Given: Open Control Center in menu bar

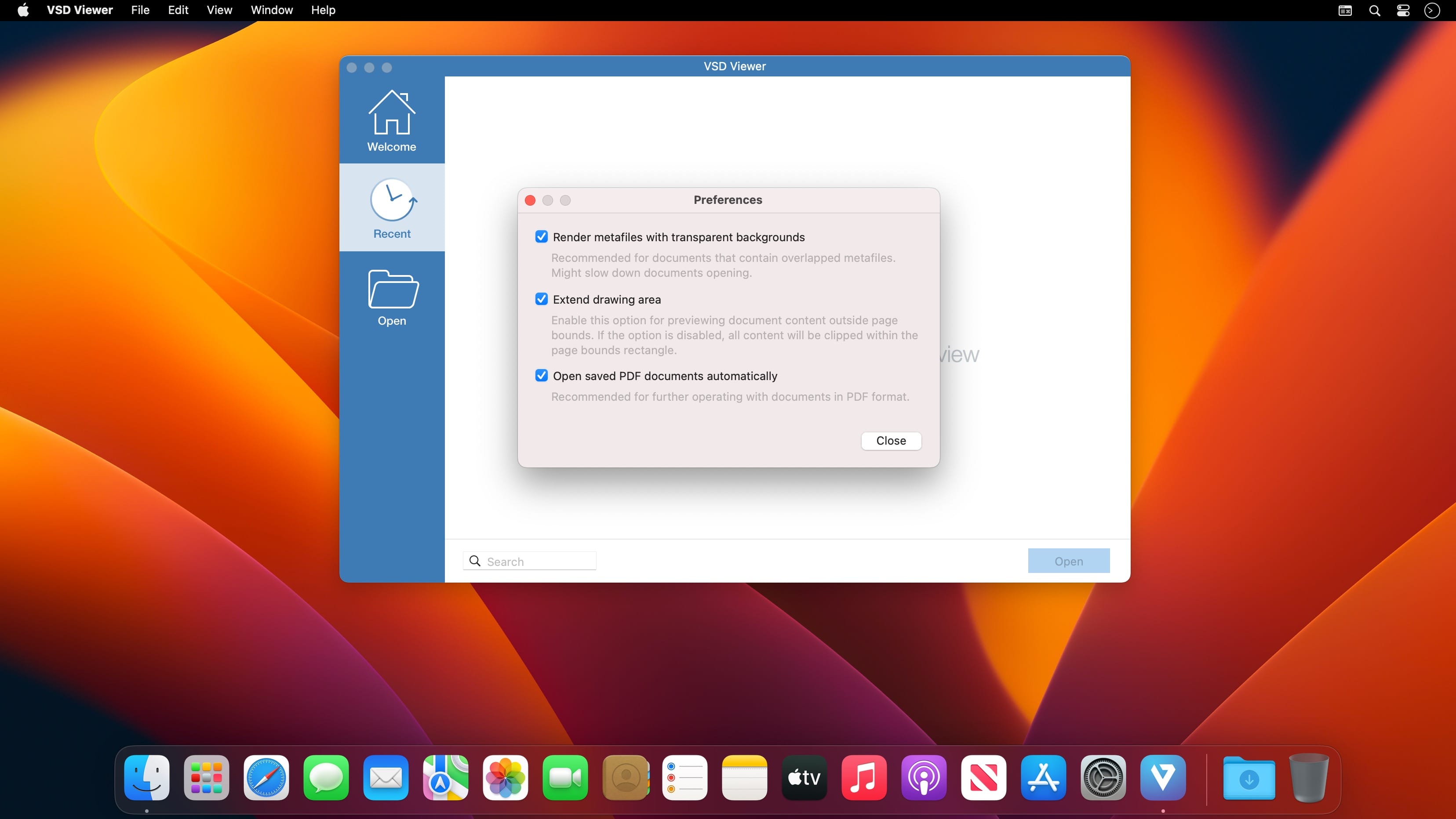Looking at the screenshot, I should click(1403, 10).
